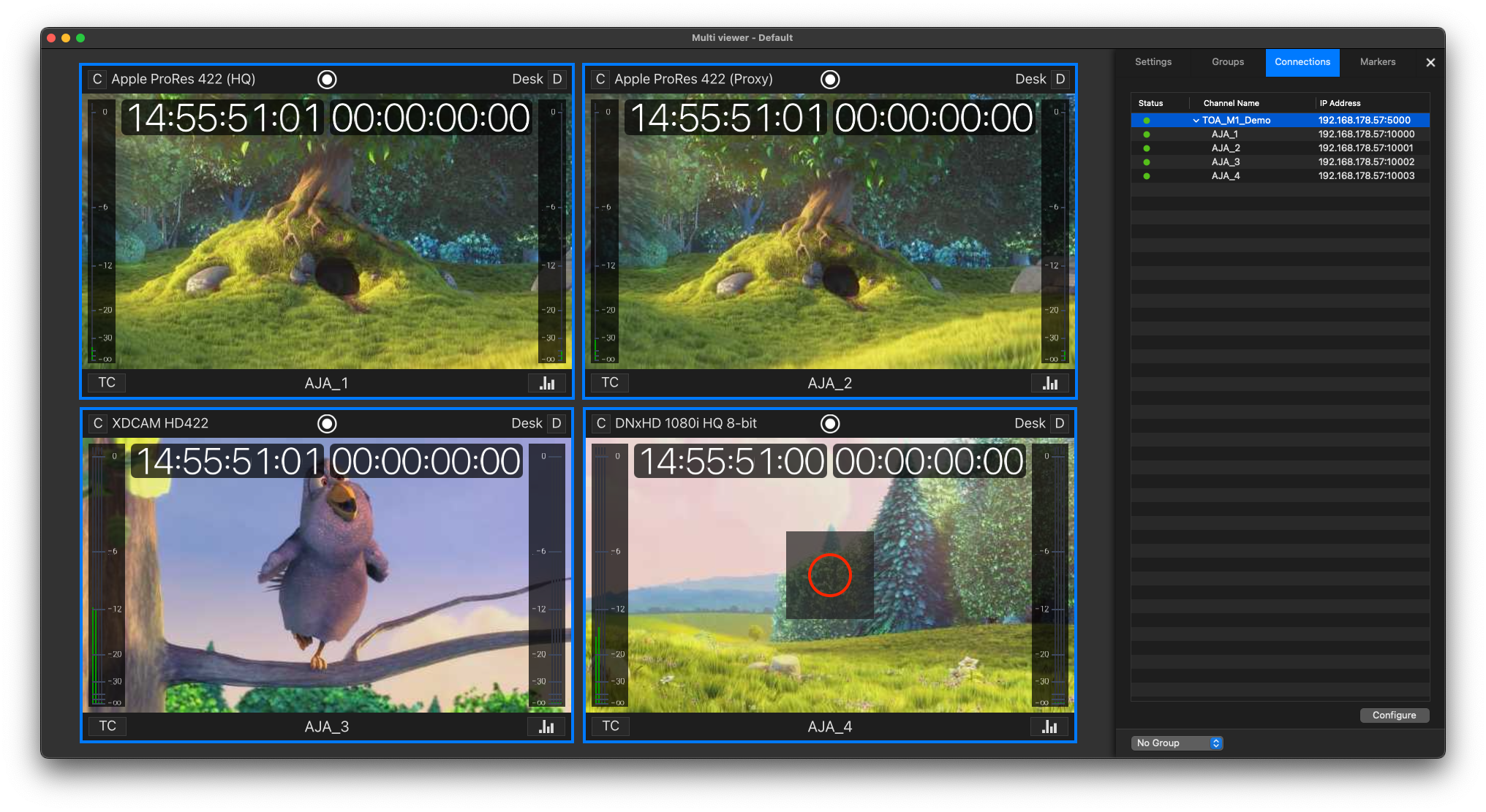This screenshot has height=812, width=1486.
Task: Click the green status dot for AJA_2
Action: pyautogui.click(x=1147, y=148)
